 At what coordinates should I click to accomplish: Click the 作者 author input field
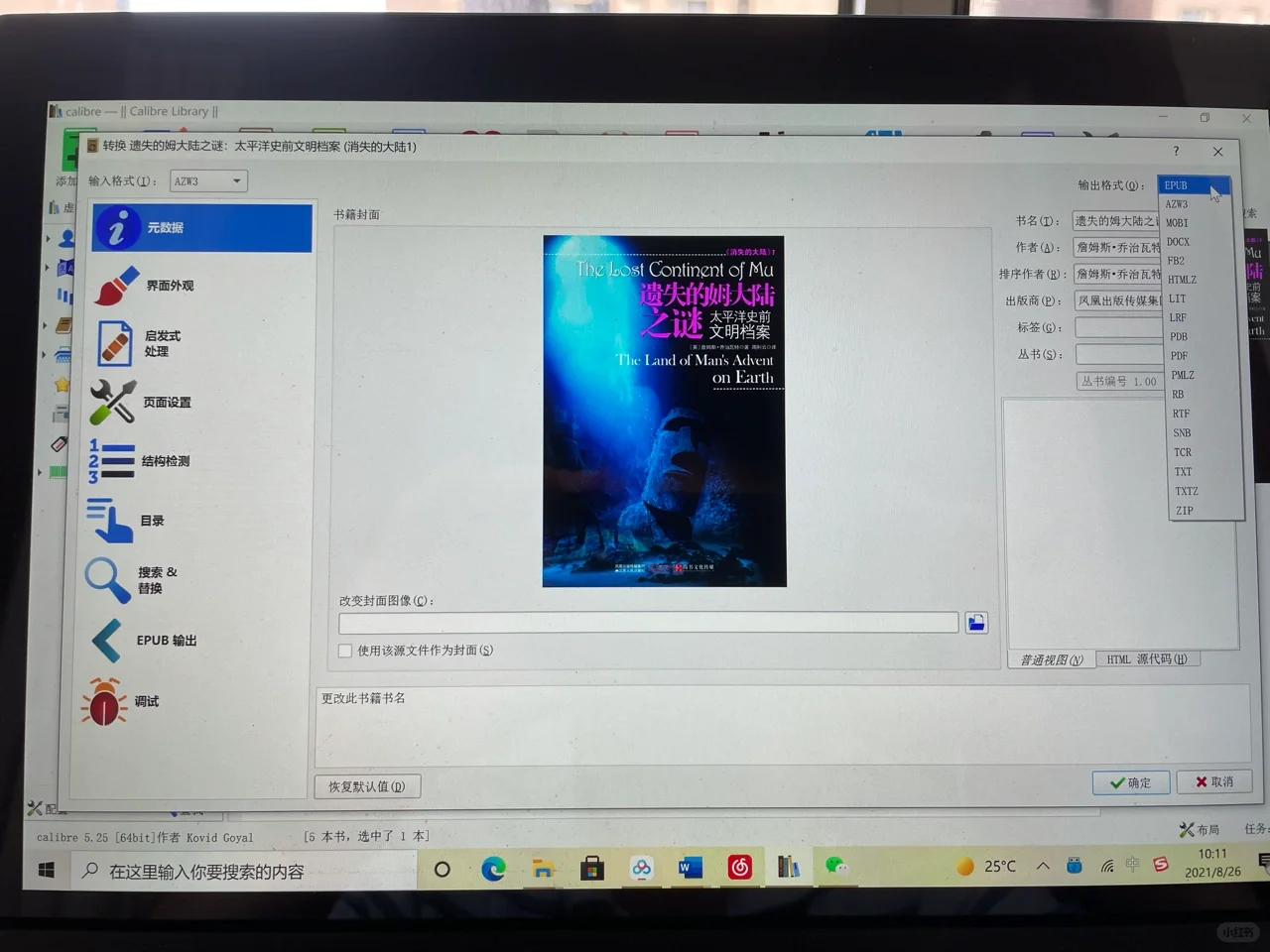1117,247
